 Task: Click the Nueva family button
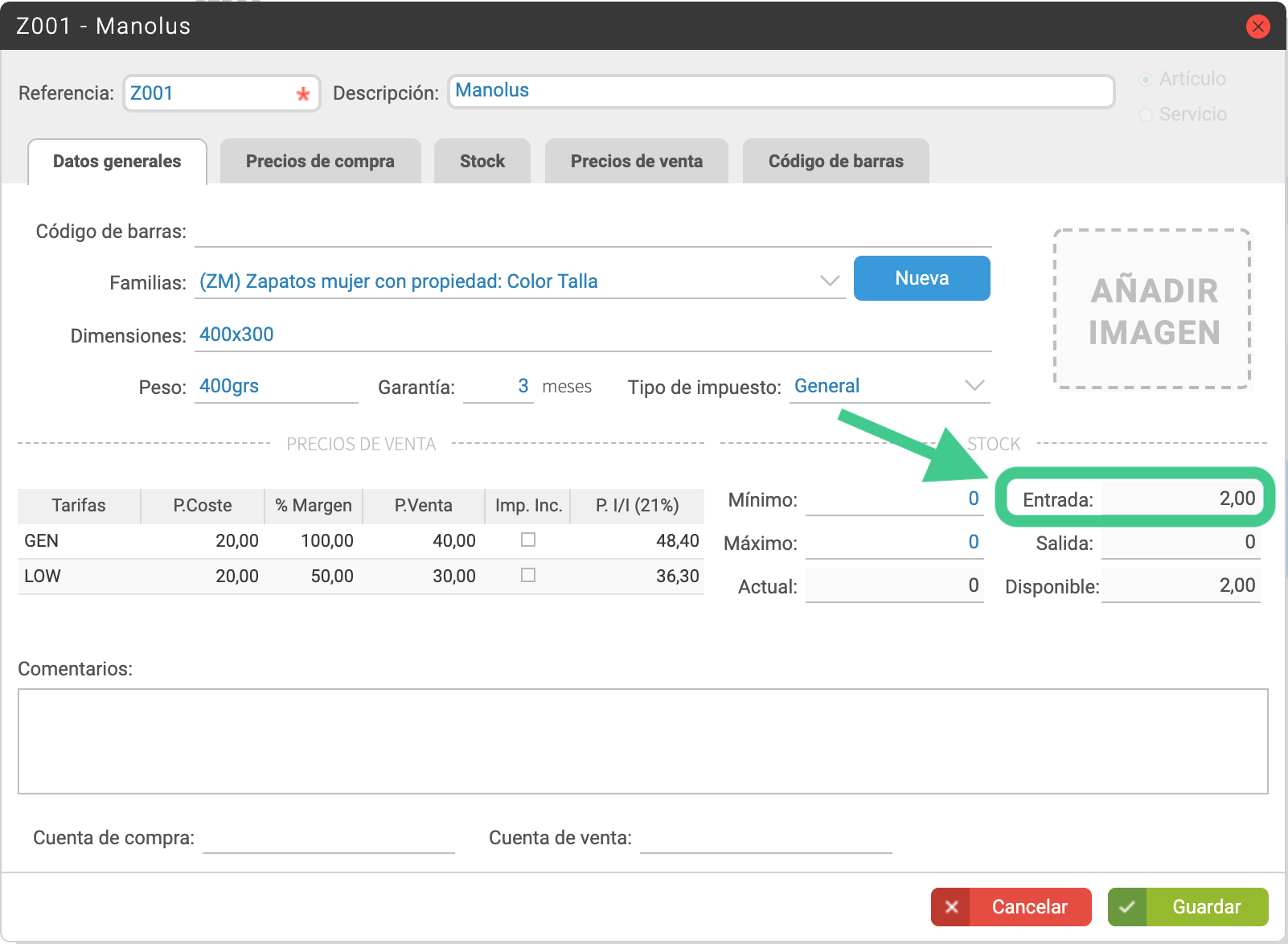click(922, 278)
